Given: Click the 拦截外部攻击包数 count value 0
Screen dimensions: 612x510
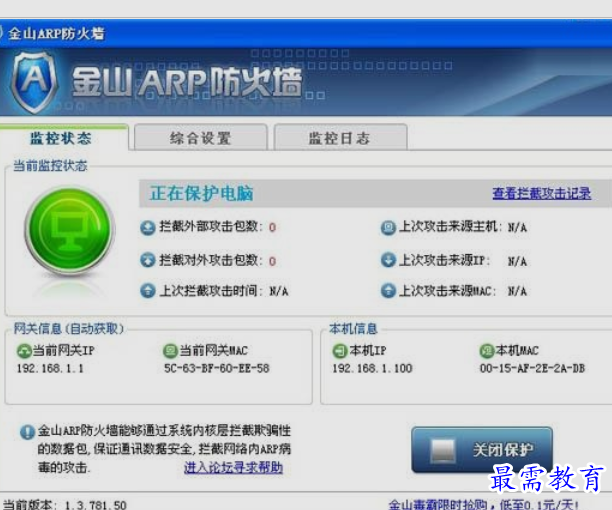Looking at the screenshot, I should [272, 227].
